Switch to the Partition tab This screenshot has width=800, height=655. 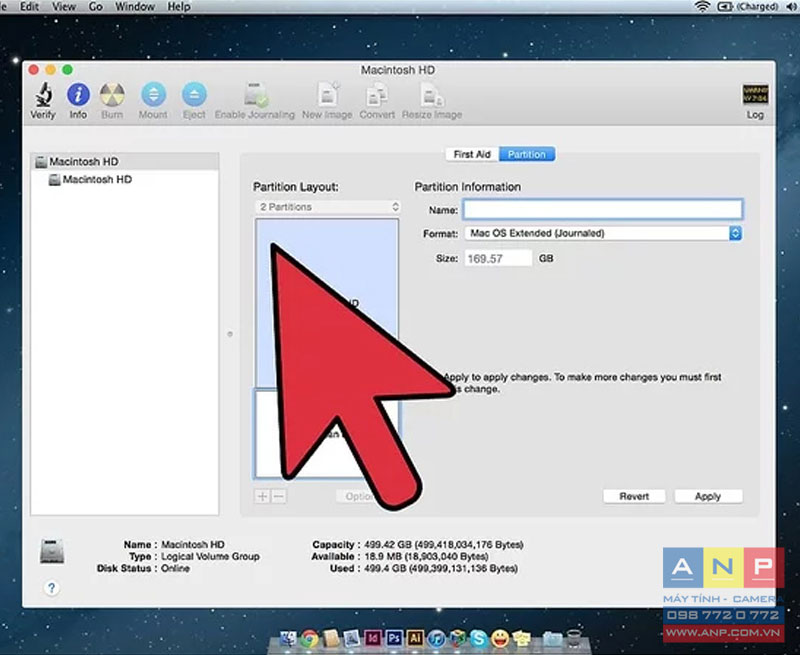click(x=527, y=154)
